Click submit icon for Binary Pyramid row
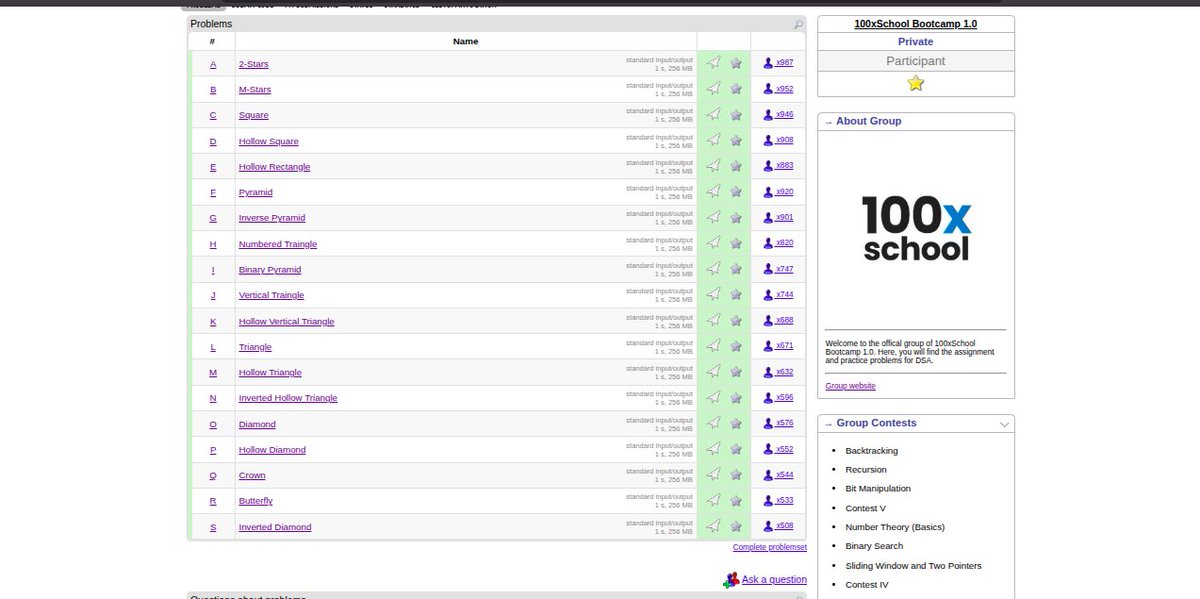The width and height of the screenshot is (1200, 599). click(x=713, y=269)
